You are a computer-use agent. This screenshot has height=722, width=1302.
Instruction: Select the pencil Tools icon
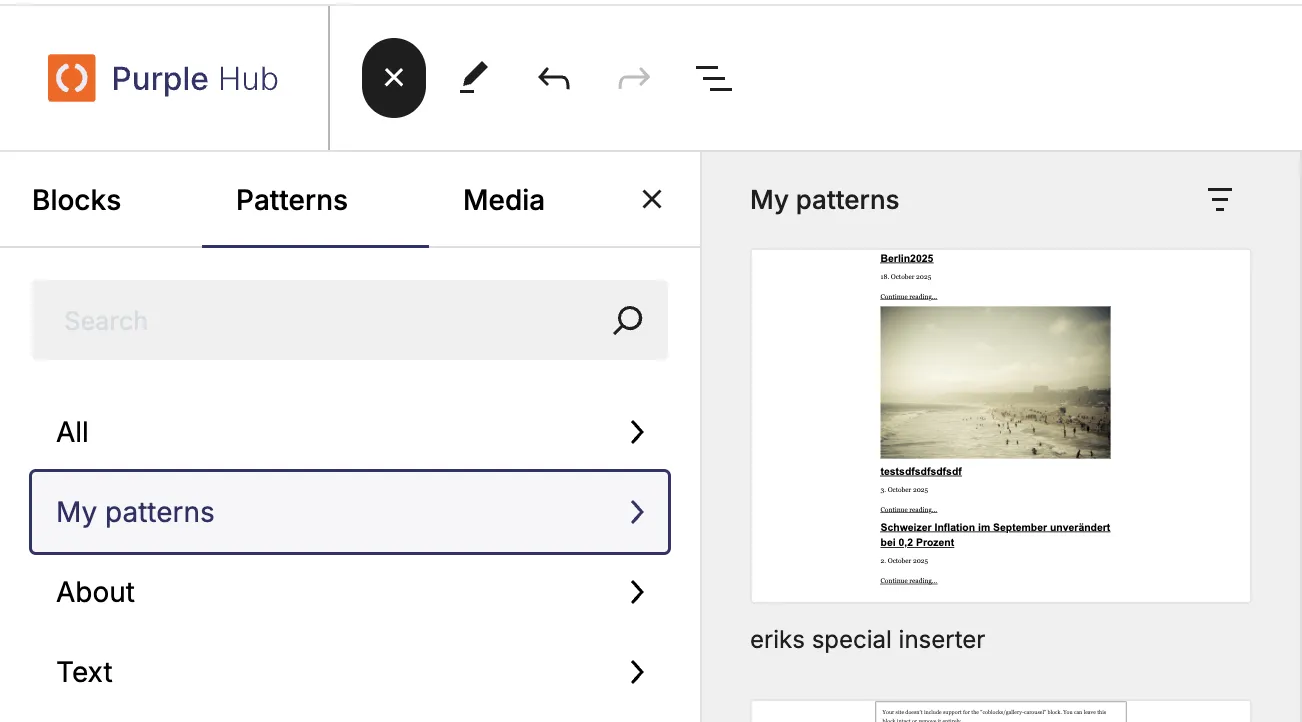click(474, 78)
